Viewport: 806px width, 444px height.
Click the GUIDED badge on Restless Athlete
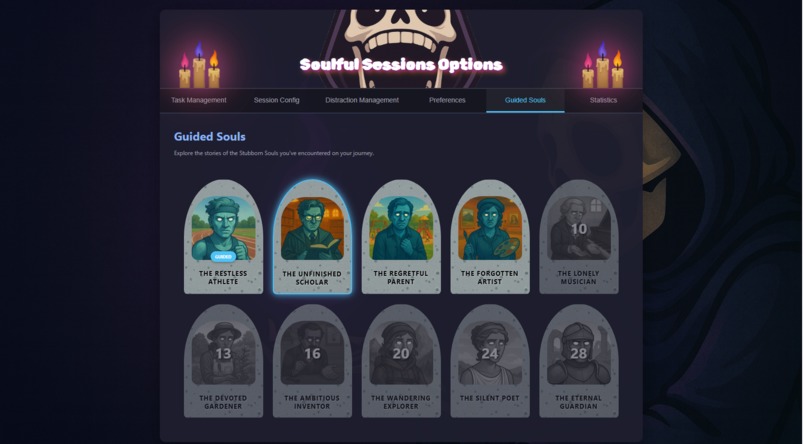coord(223,256)
